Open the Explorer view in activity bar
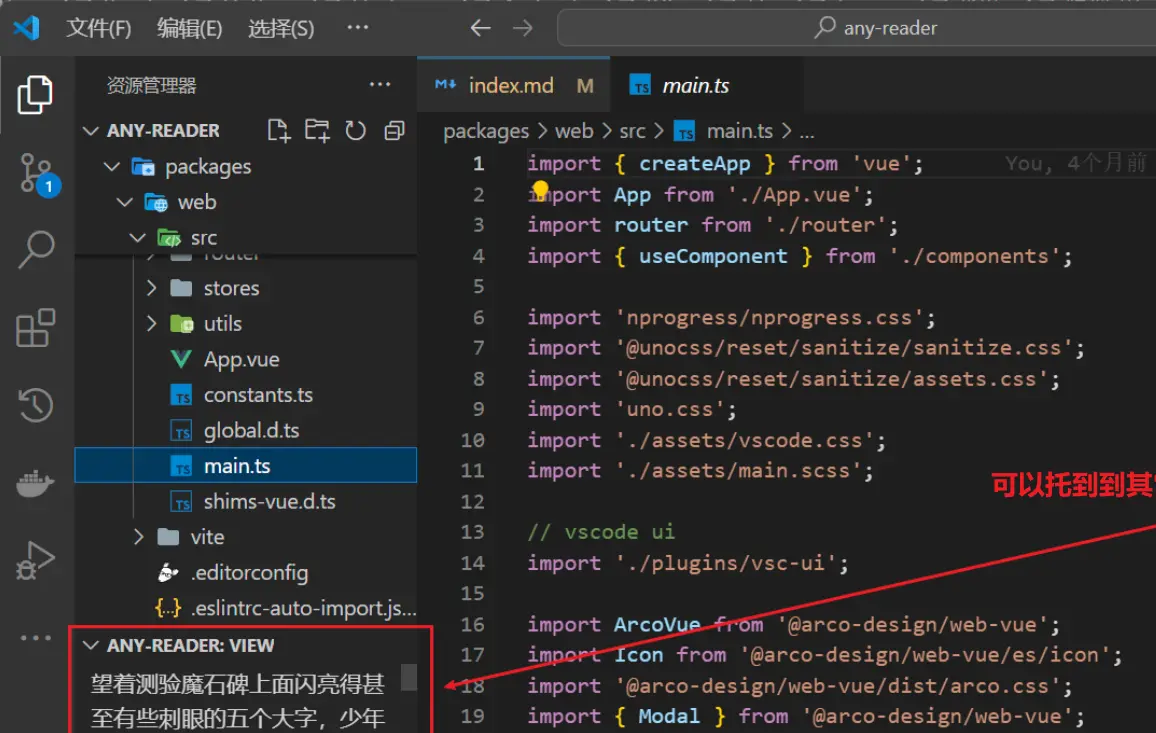Viewport: 1156px width, 733px height. 36,96
